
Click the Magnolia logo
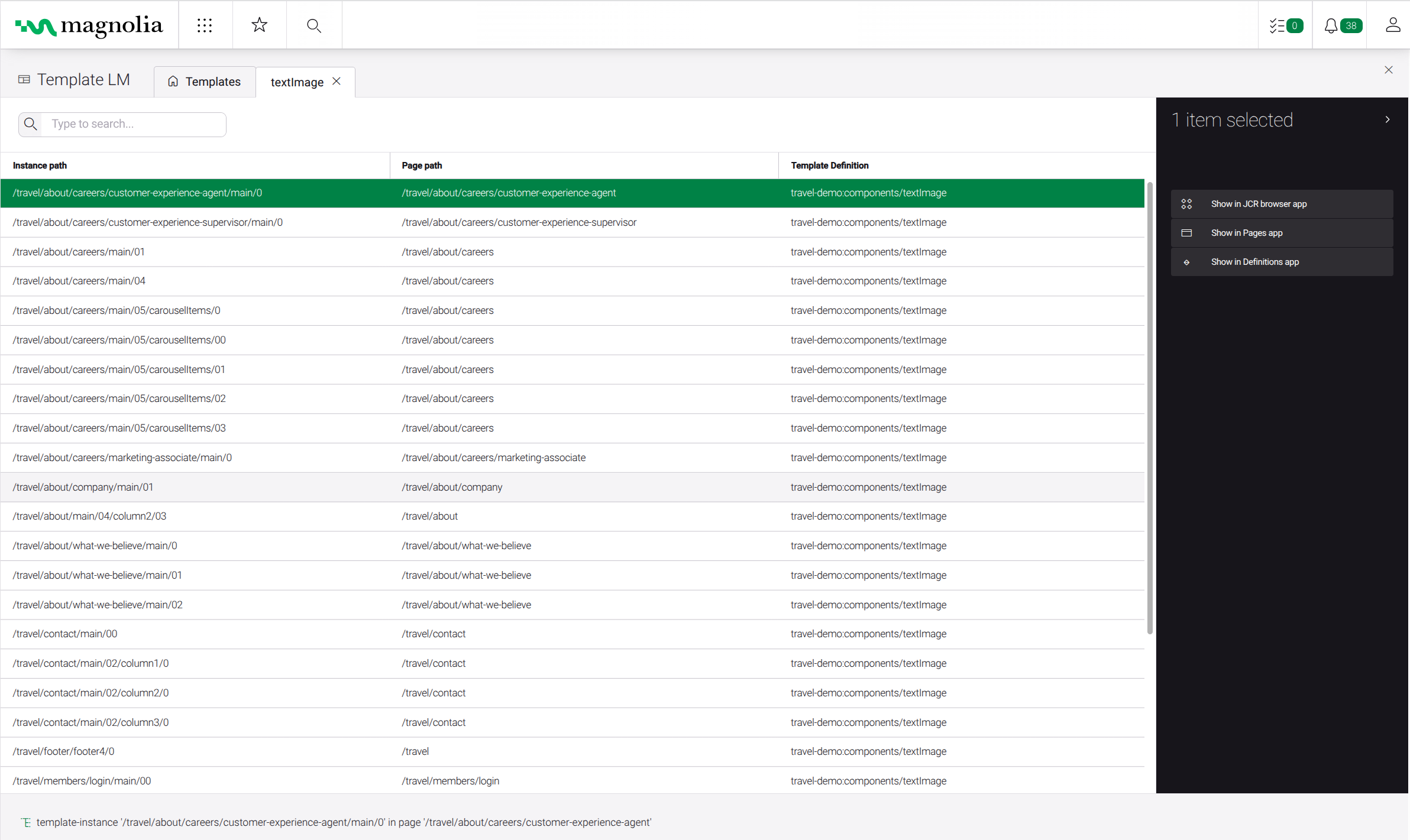pyautogui.click(x=89, y=25)
